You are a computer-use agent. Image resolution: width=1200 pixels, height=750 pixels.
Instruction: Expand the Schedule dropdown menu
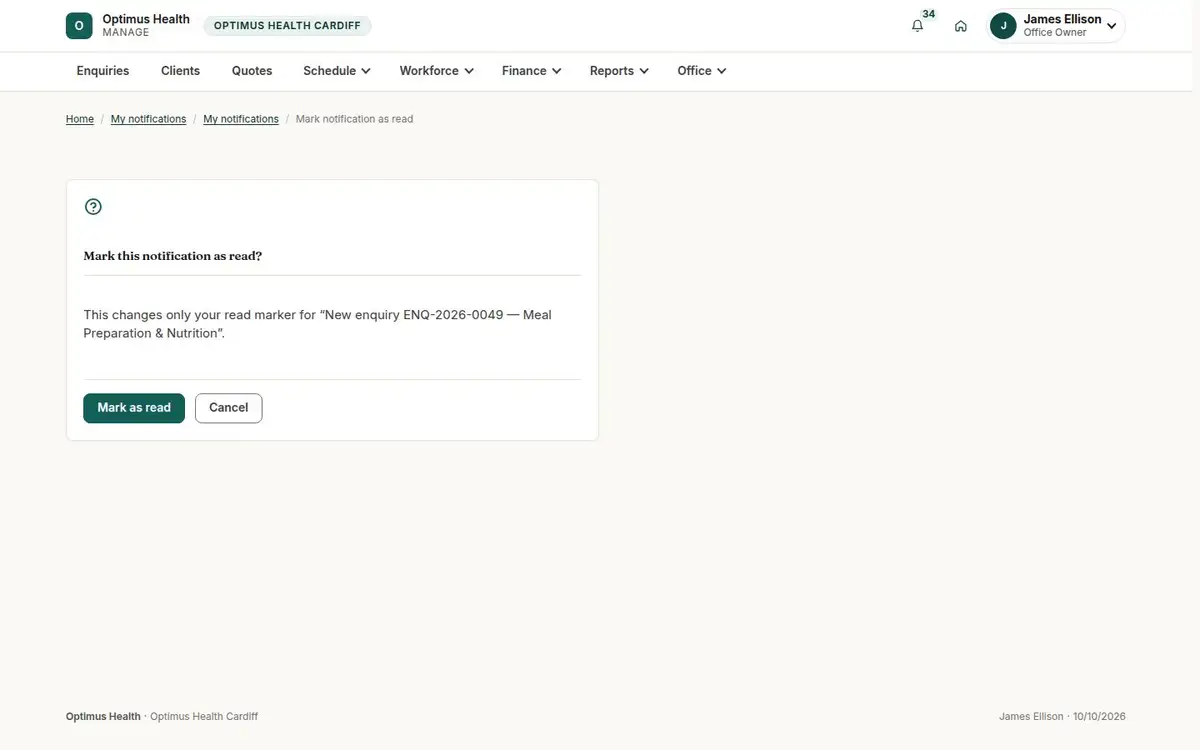pos(337,71)
